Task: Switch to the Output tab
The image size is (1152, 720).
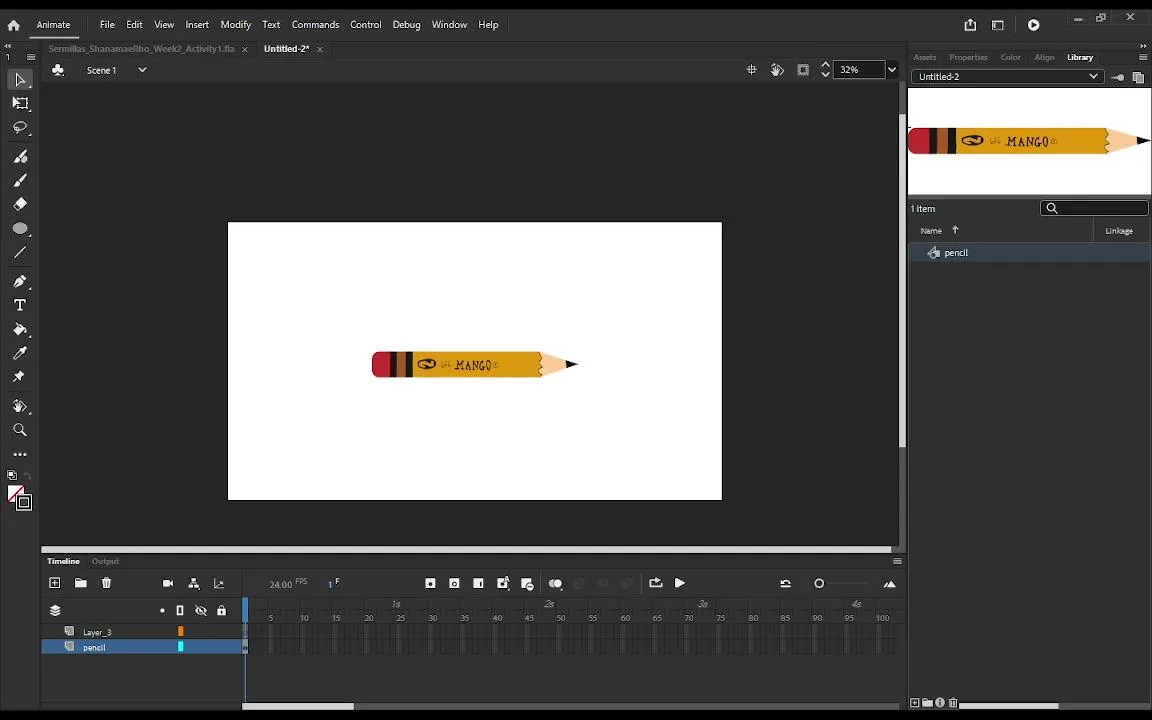Action: pyautogui.click(x=105, y=561)
